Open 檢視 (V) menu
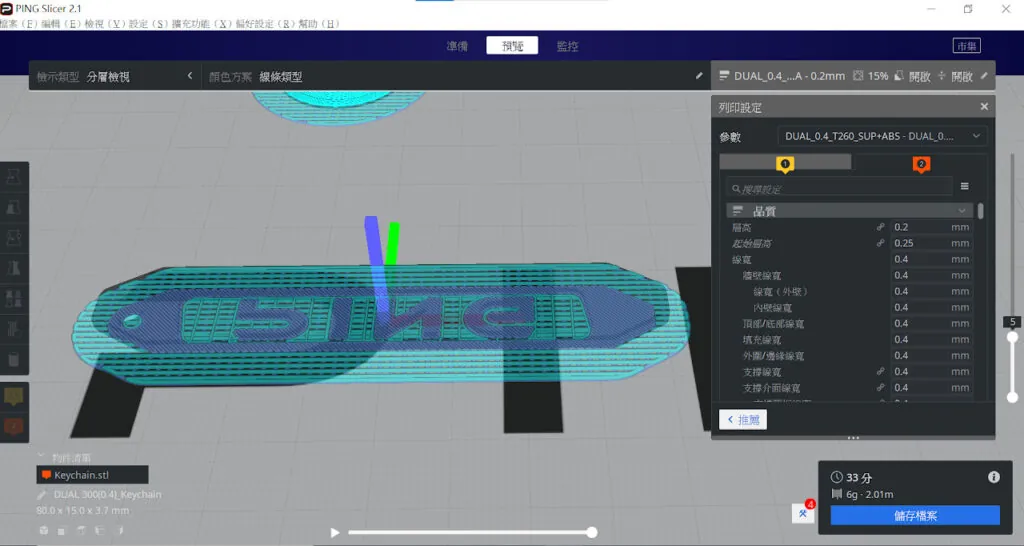The image size is (1024, 546). (104, 24)
